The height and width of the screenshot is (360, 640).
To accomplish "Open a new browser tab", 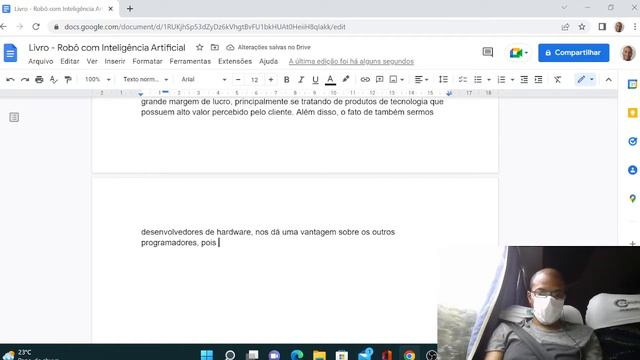I will click(130, 9).
